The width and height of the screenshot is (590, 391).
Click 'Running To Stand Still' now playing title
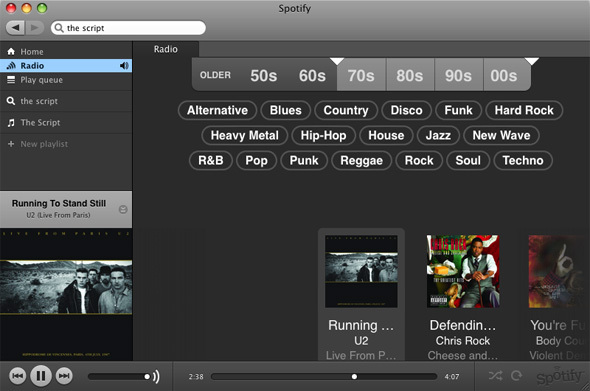coord(59,203)
